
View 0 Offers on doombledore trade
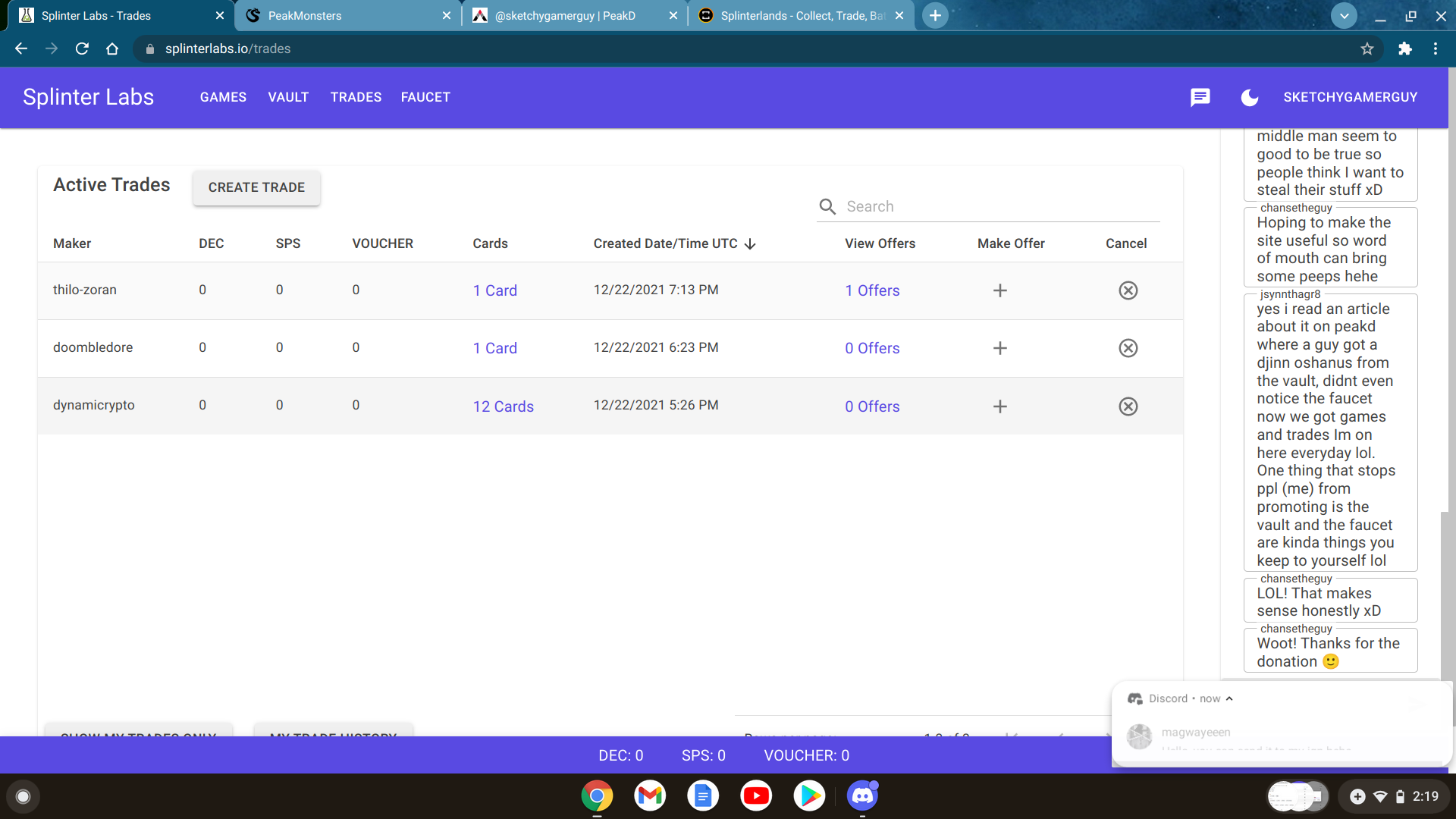tap(872, 348)
